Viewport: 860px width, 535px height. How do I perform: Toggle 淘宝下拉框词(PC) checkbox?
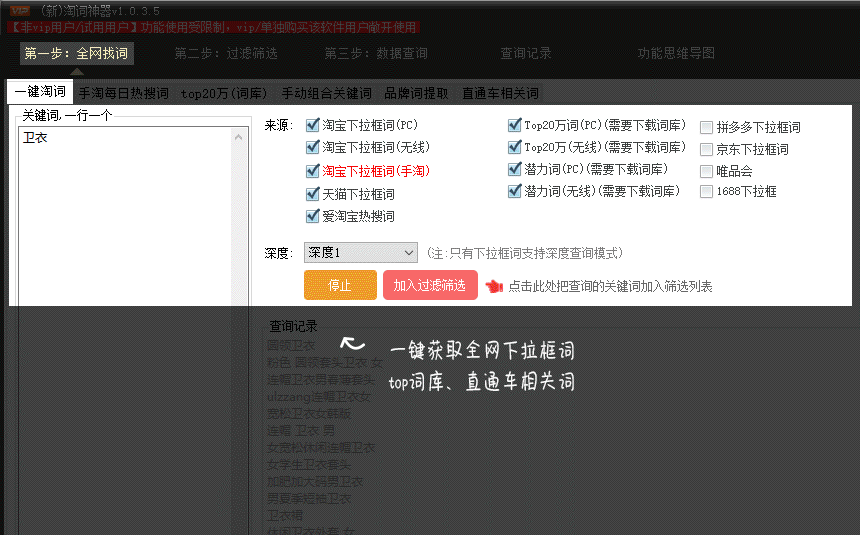312,125
